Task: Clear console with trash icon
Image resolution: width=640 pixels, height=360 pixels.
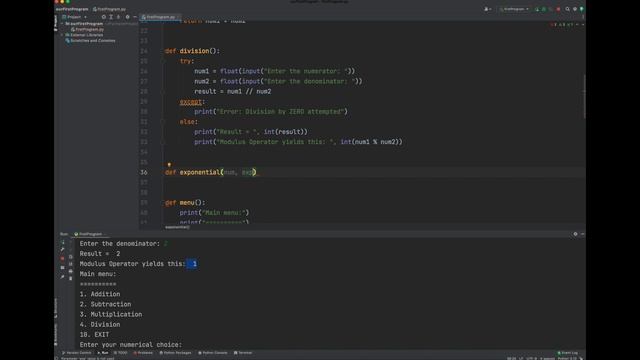Action: [x=71, y=278]
